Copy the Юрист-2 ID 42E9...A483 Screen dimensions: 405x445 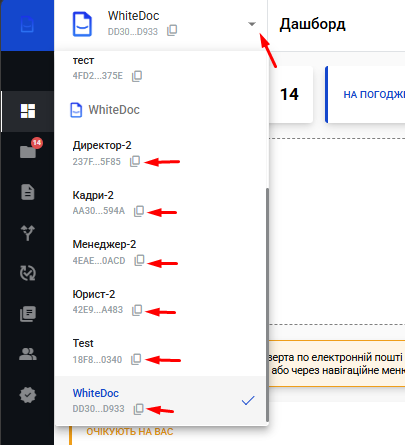(137, 310)
